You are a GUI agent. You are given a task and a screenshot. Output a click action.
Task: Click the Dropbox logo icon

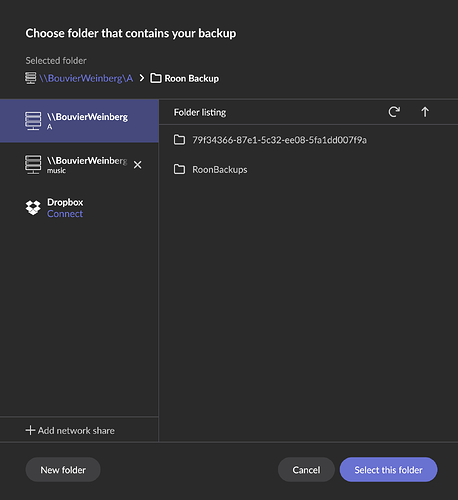[x=33, y=208]
